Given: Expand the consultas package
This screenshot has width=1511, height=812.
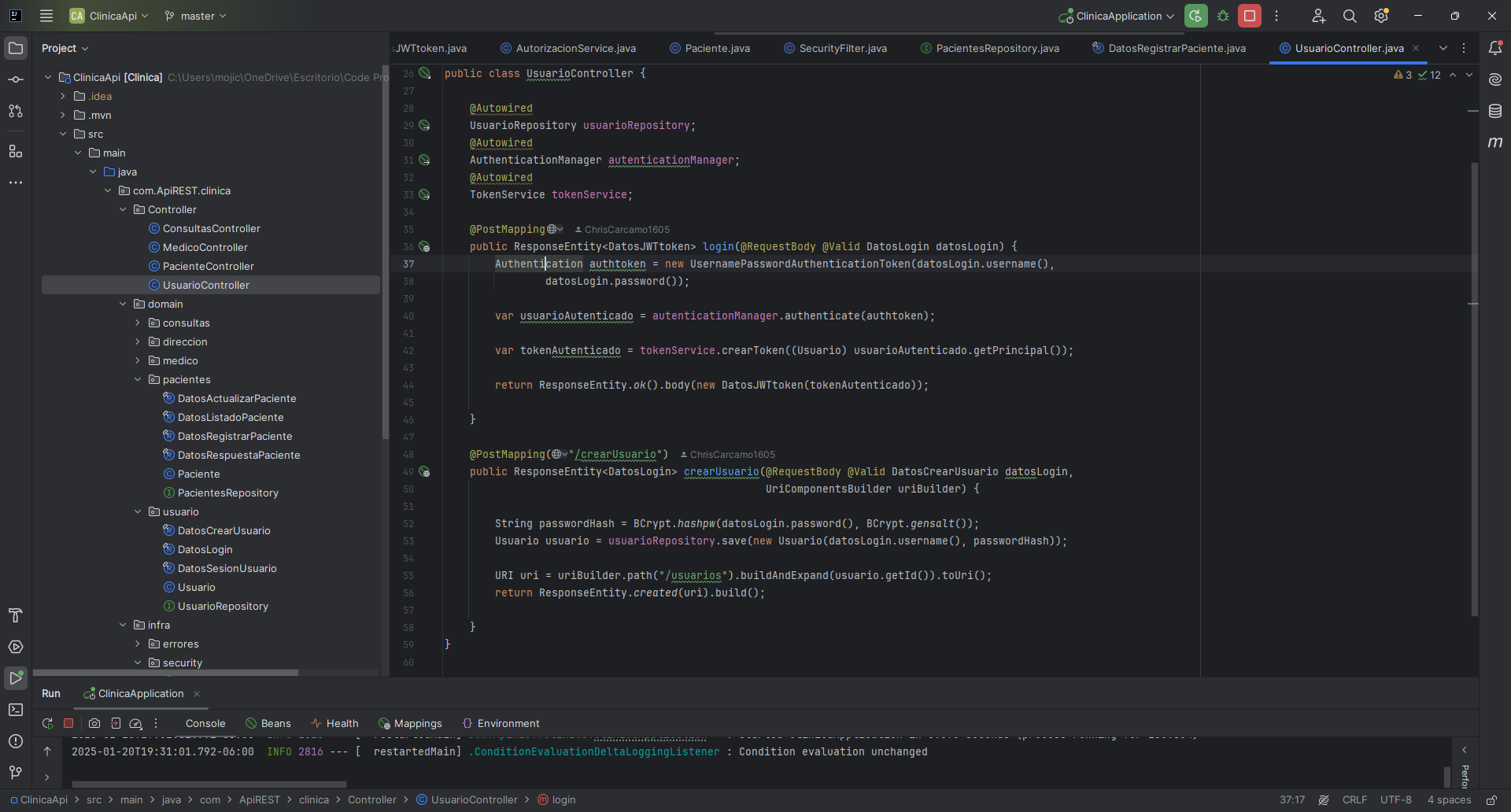Looking at the screenshot, I should [138, 323].
